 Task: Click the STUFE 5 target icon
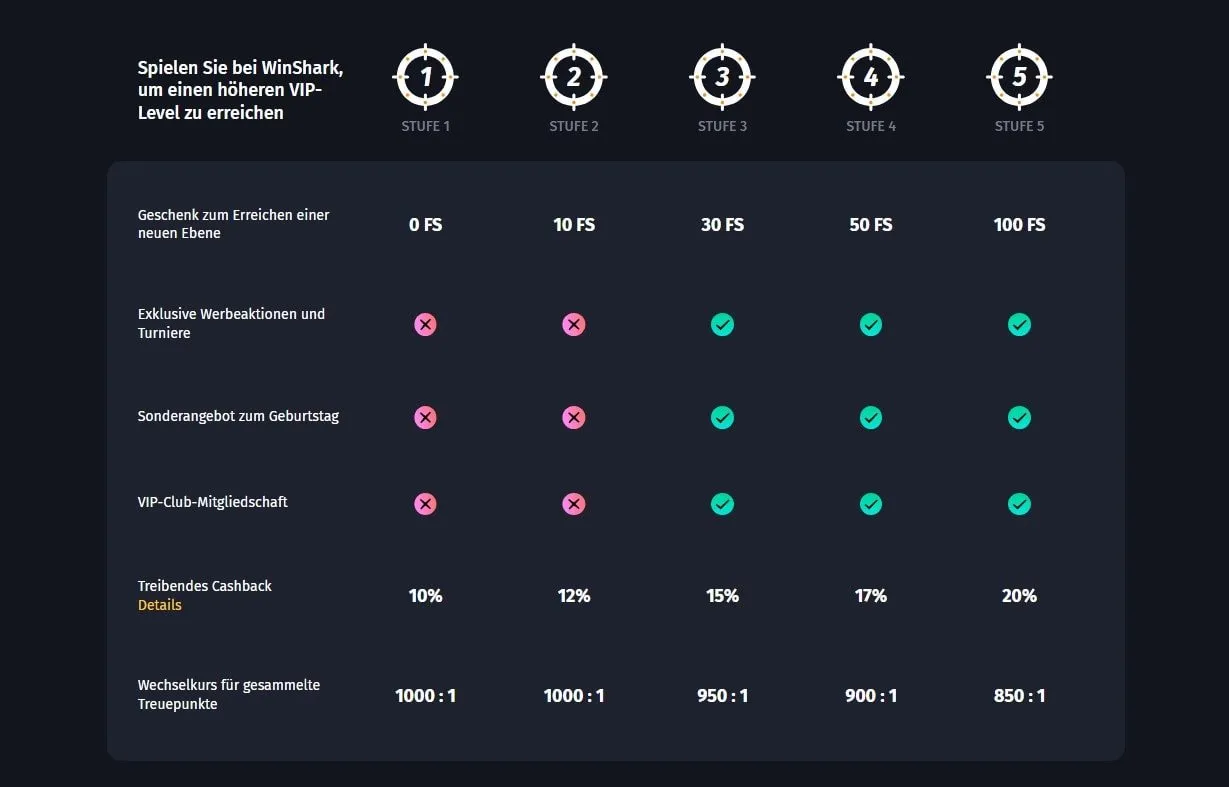[1019, 76]
